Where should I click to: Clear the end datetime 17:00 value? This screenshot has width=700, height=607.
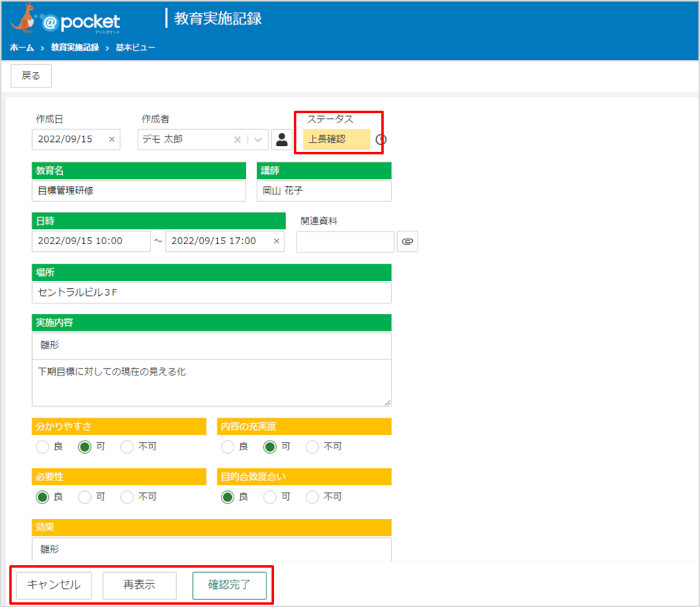click(x=276, y=241)
